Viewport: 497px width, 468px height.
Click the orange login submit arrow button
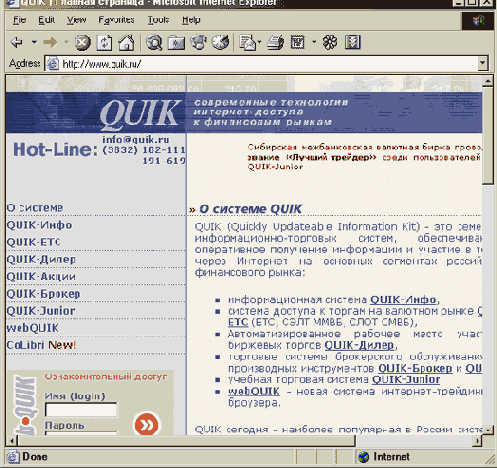pos(146,425)
